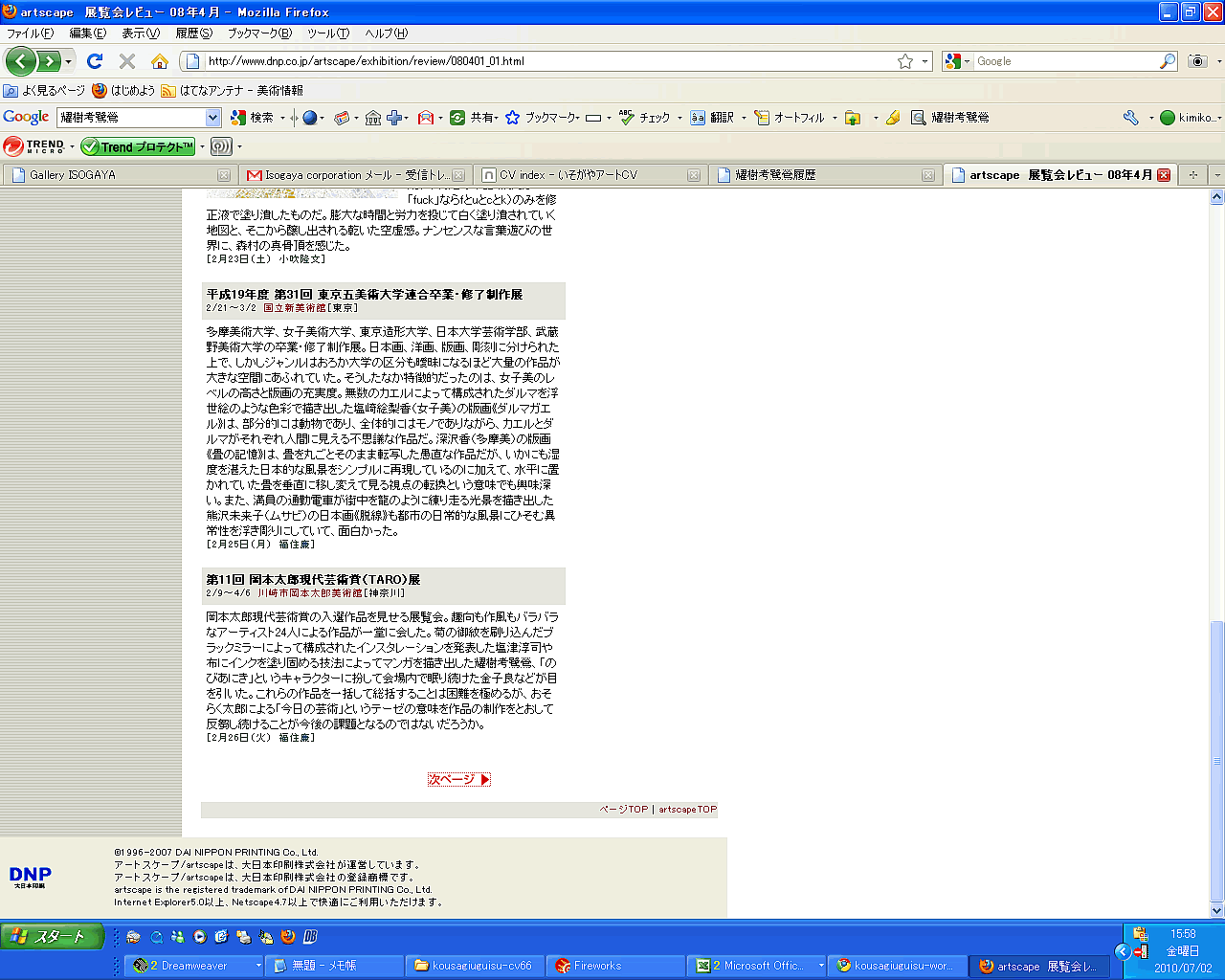This screenshot has width=1225, height=980.
Task: Bookmark this page with the star icon
Action: tap(904, 61)
